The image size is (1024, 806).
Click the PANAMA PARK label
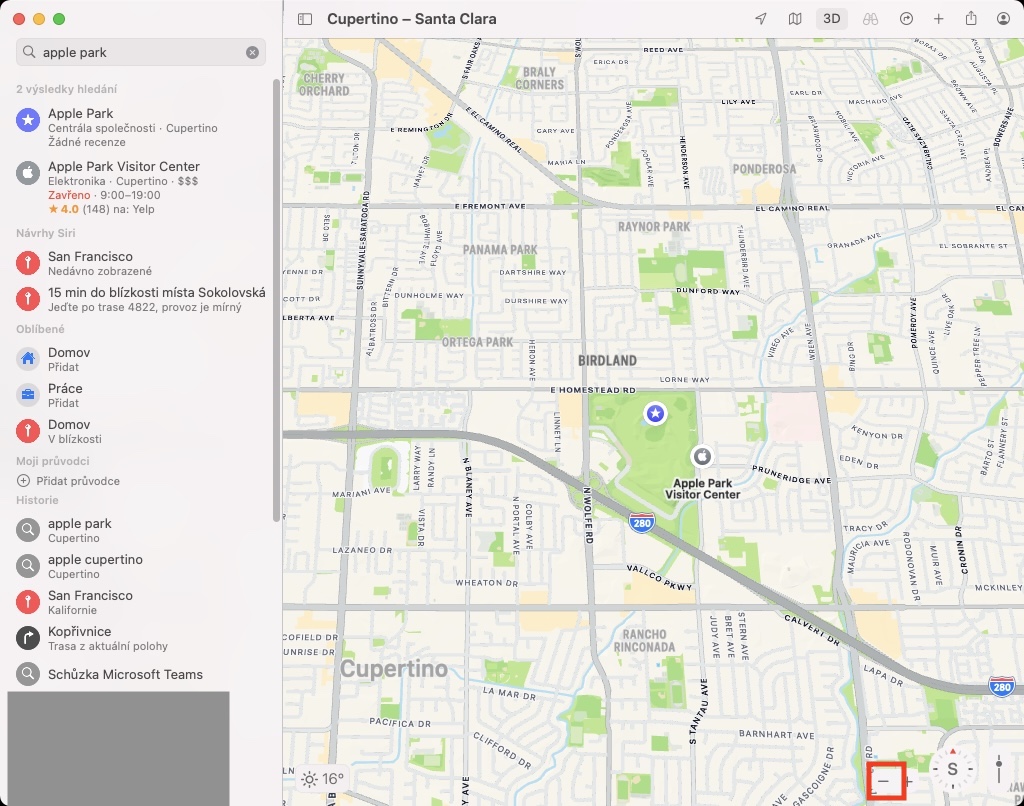[500, 250]
